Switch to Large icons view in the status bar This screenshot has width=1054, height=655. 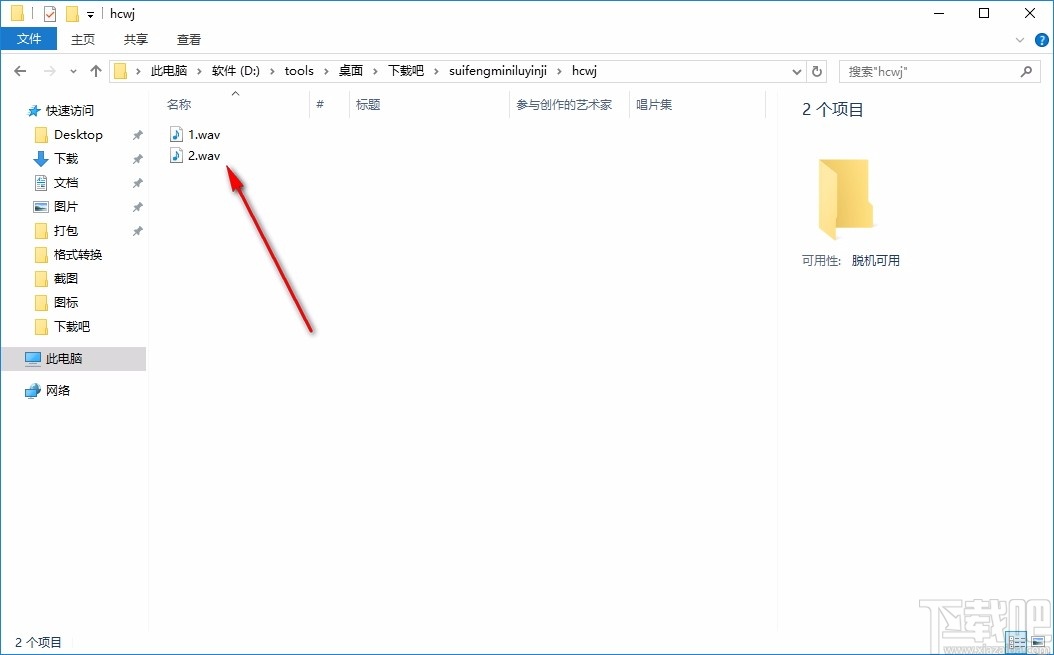tap(1040, 642)
